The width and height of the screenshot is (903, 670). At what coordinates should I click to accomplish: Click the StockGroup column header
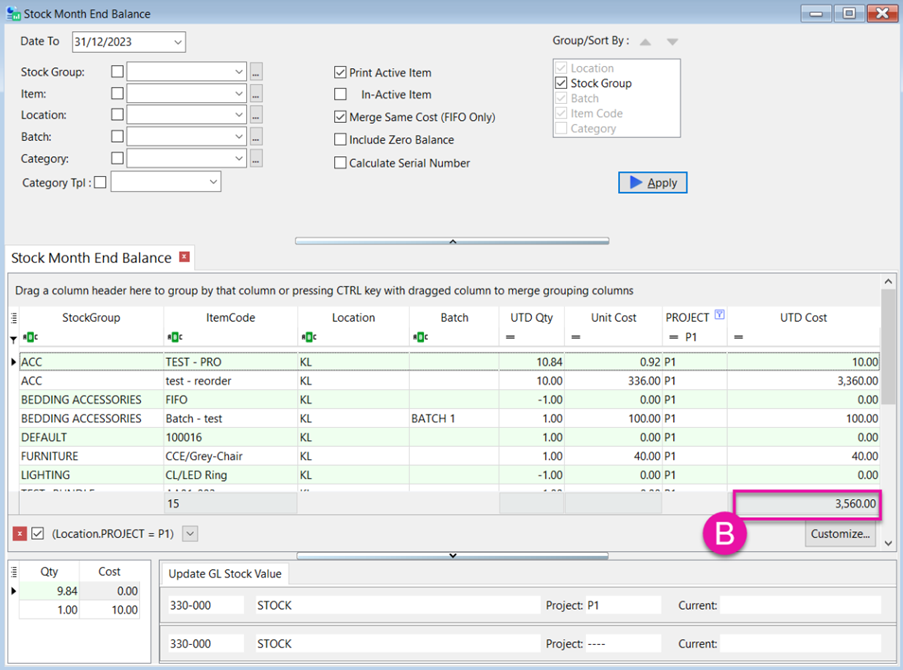[90, 318]
